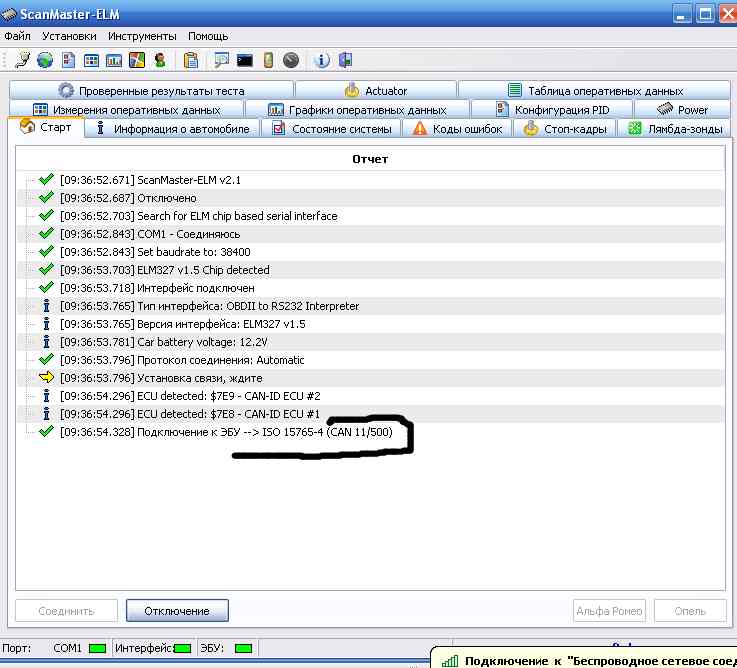The height and width of the screenshot is (668, 737).
Task: Open the Файл menu
Action: coord(17,36)
